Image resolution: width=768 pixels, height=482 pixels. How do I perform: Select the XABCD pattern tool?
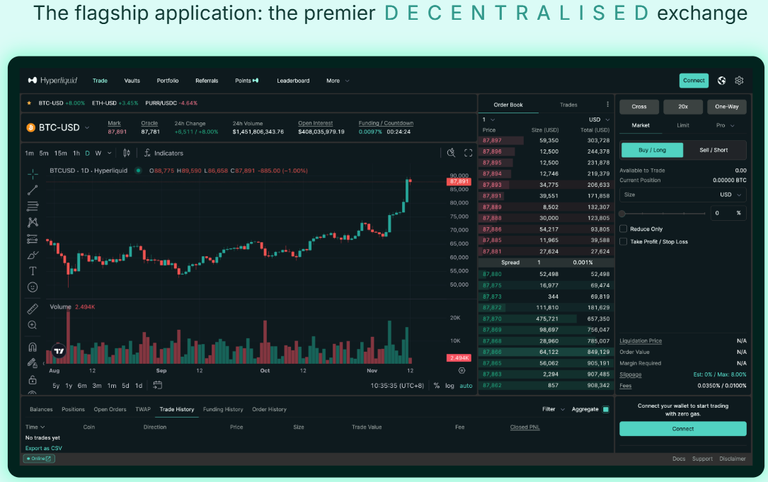(33, 222)
